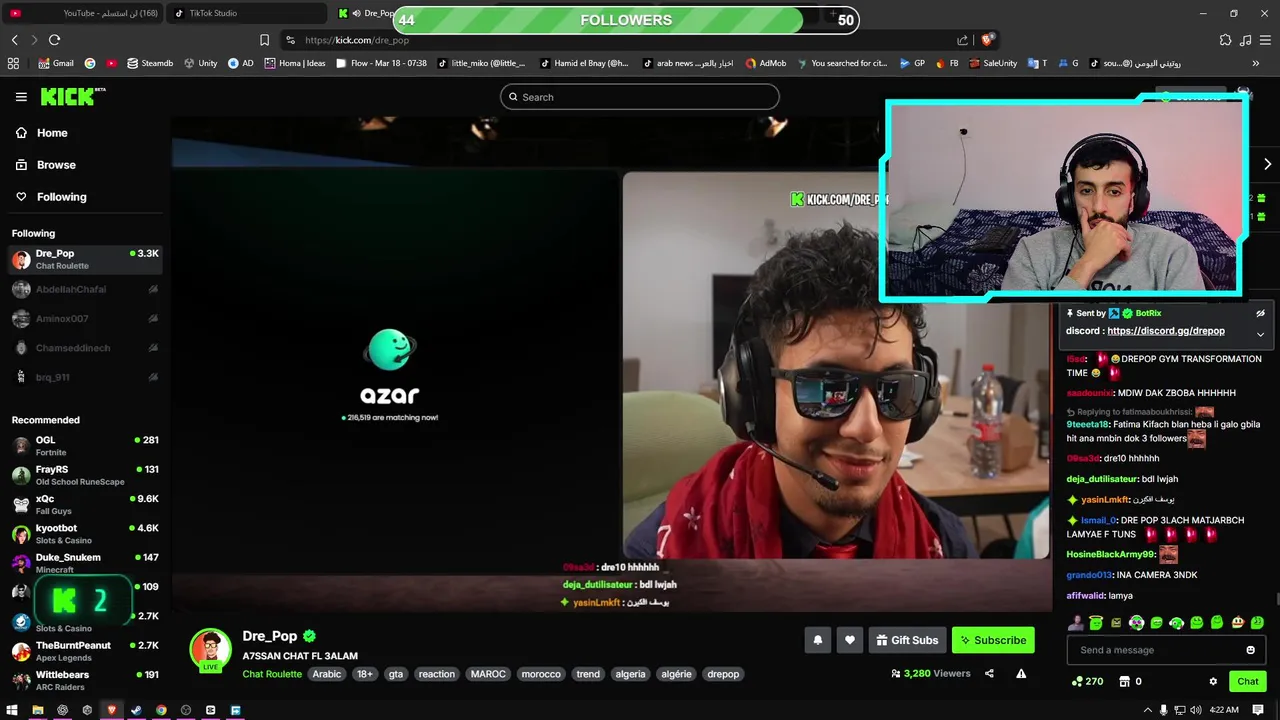
Task: Click the Brave Shields lion icon
Action: tap(987, 40)
